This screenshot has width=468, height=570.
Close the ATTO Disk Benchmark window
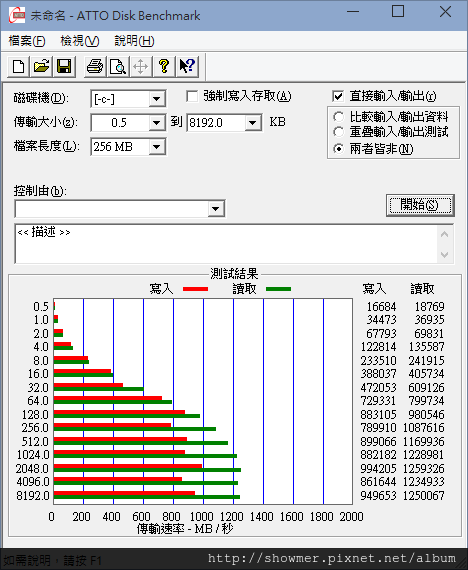(445, 11)
